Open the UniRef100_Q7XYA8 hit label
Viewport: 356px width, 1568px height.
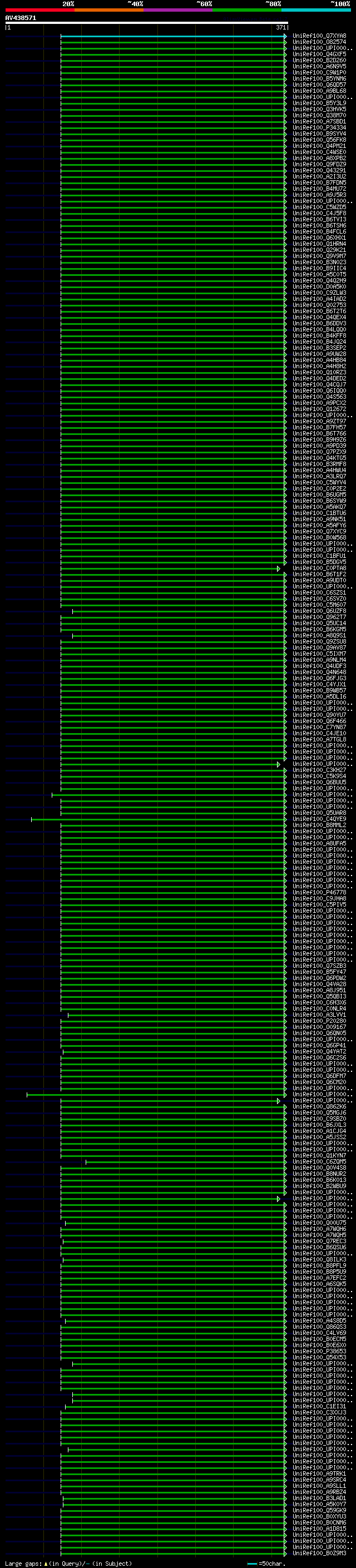click(x=319, y=36)
